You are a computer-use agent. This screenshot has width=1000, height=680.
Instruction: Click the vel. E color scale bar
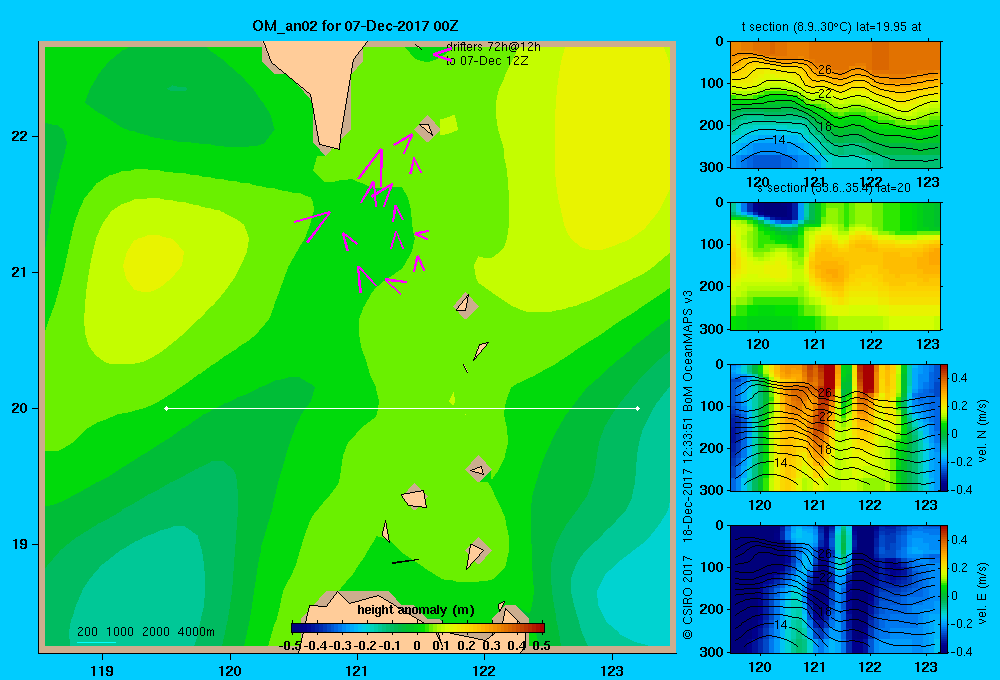point(945,589)
